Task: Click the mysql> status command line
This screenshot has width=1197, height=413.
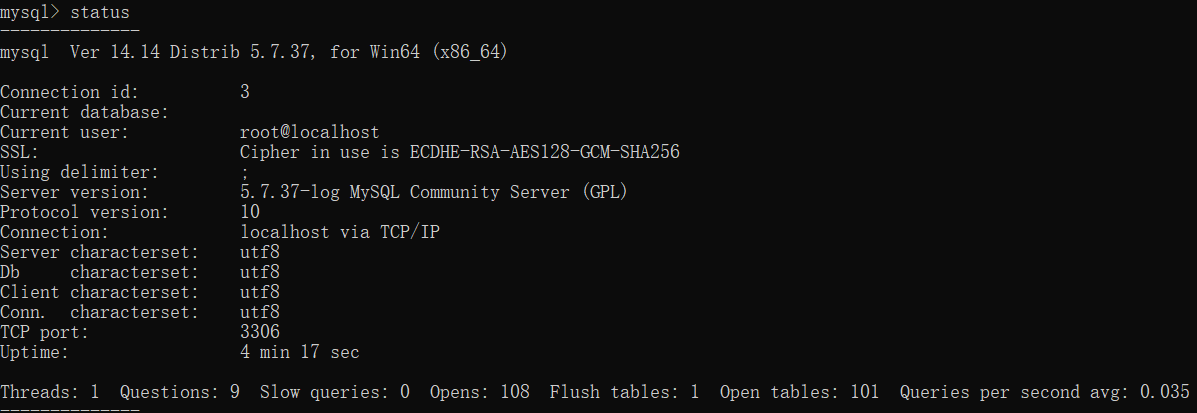Action: point(65,12)
